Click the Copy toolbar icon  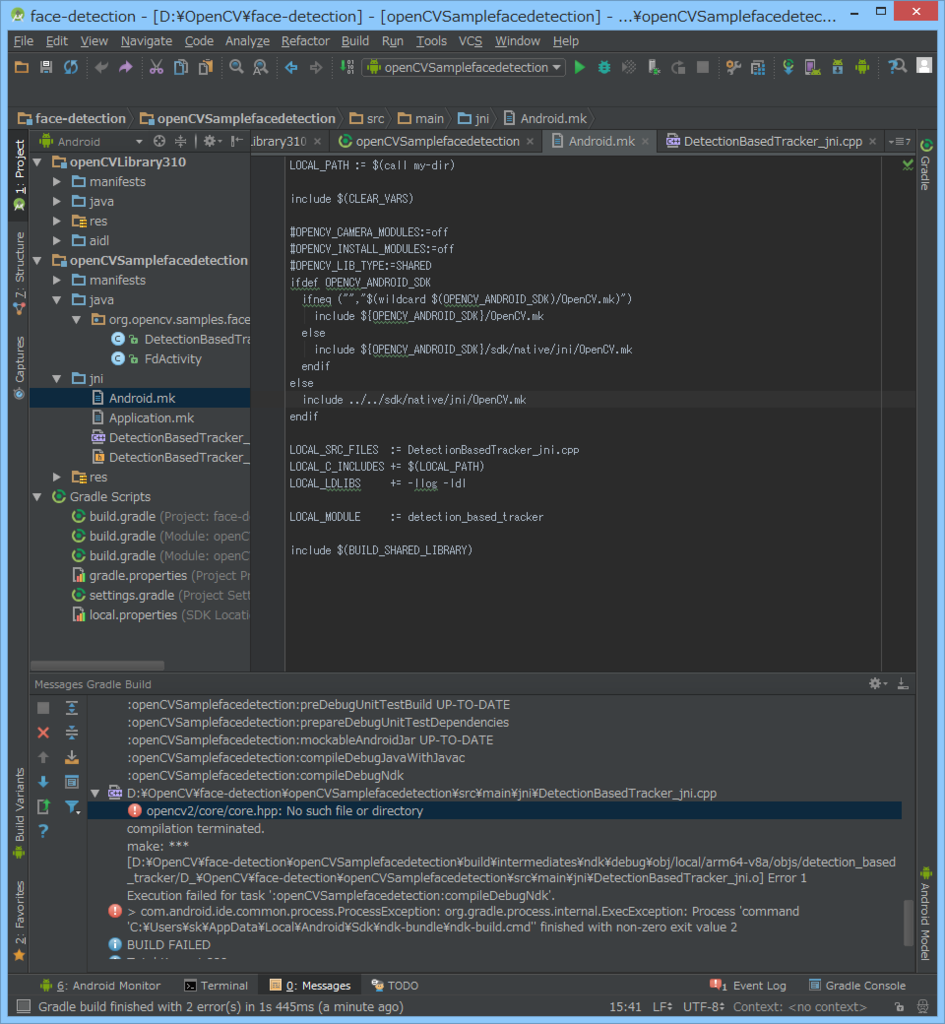pyautogui.click(x=181, y=67)
